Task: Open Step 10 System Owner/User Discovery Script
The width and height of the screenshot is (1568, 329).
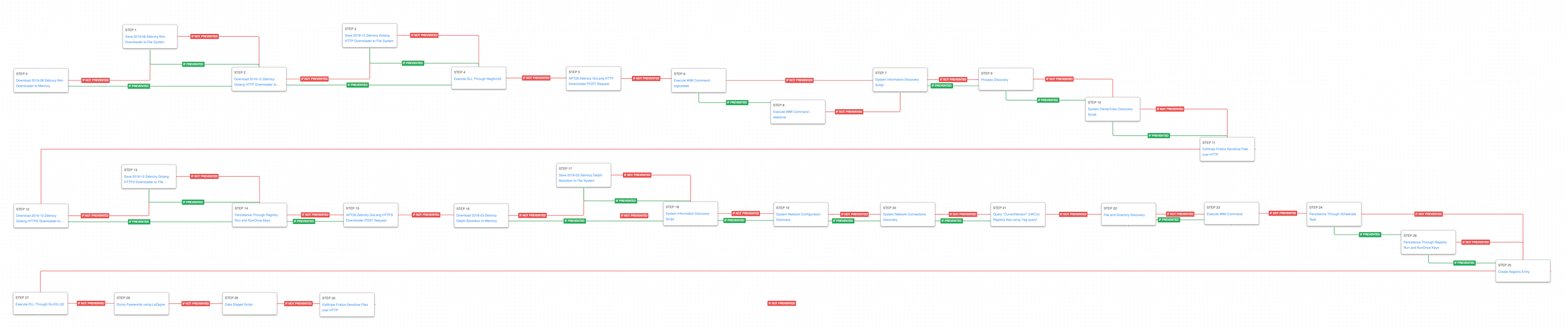Action: coord(1110,110)
